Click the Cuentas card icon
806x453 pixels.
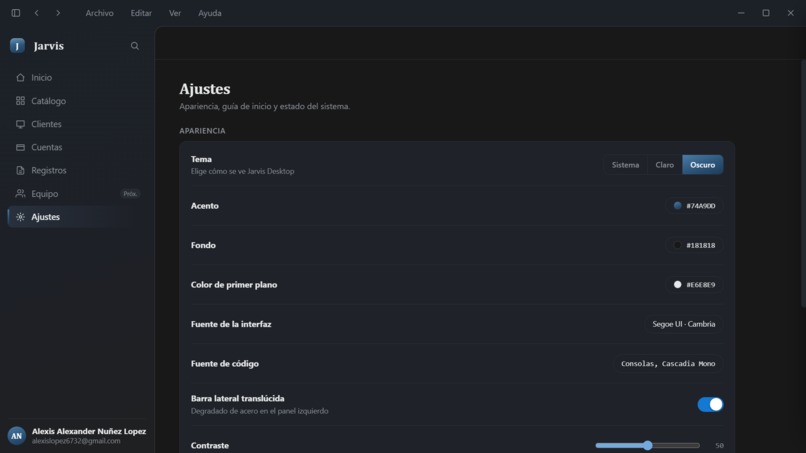pos(20,147)
